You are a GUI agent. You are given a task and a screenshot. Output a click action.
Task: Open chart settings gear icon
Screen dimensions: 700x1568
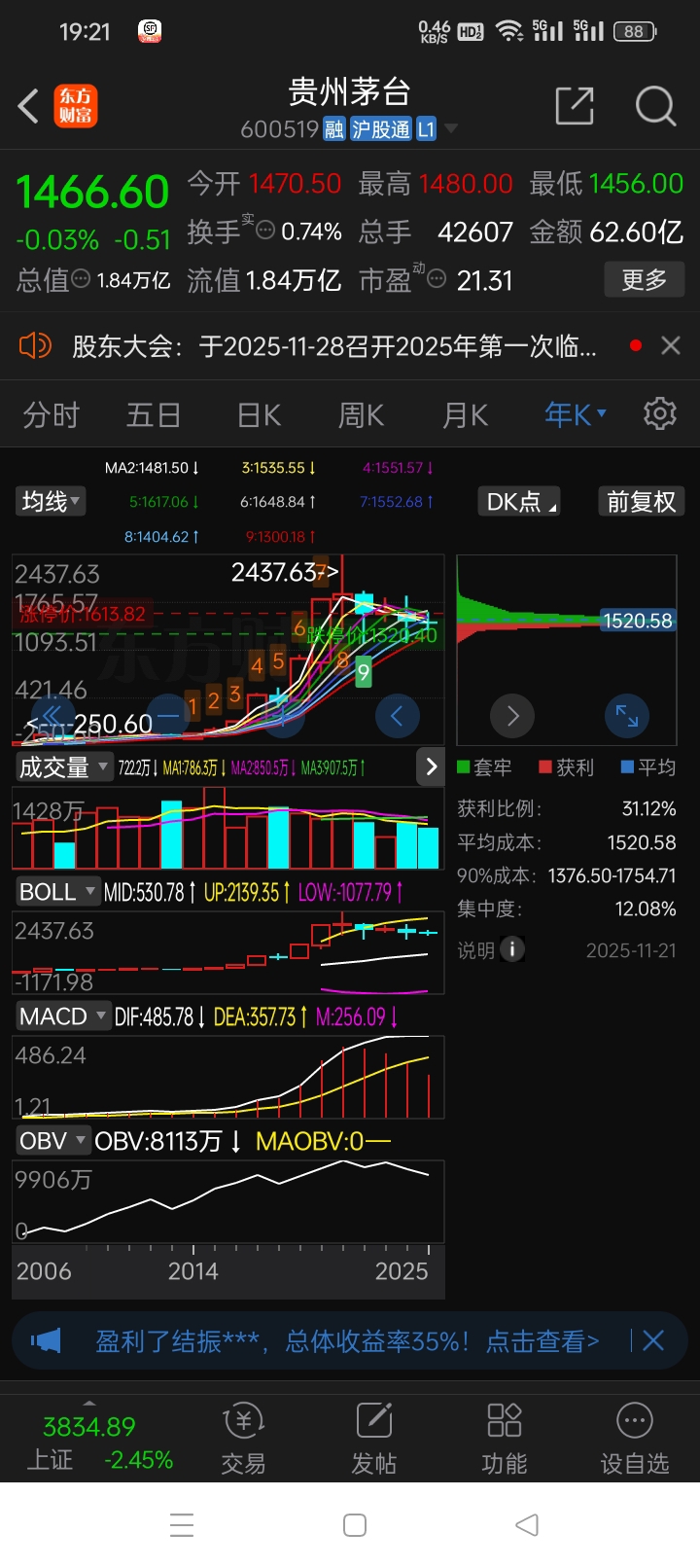(660, 413)
